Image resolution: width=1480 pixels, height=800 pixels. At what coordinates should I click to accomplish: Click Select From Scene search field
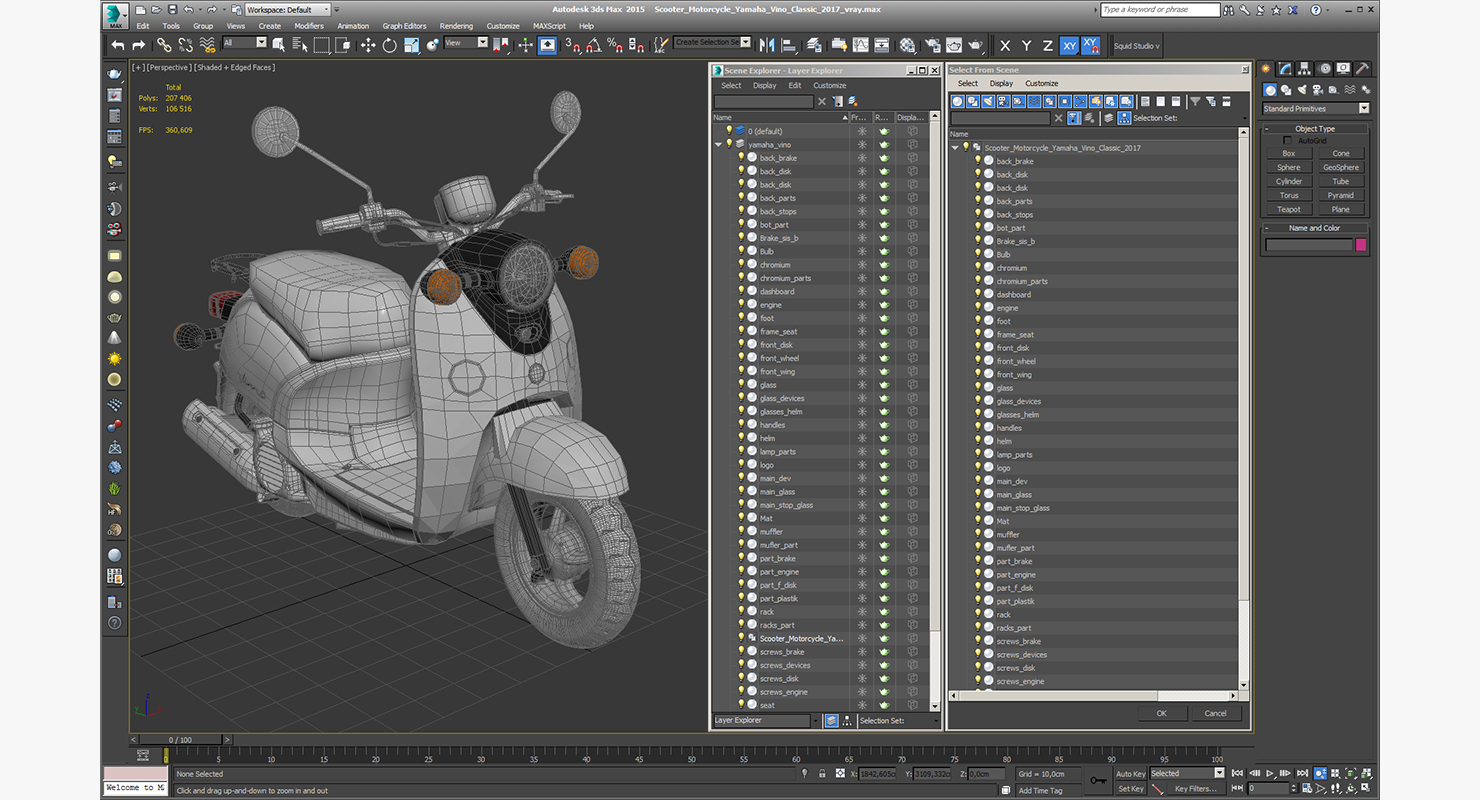tap(1001, 118)
